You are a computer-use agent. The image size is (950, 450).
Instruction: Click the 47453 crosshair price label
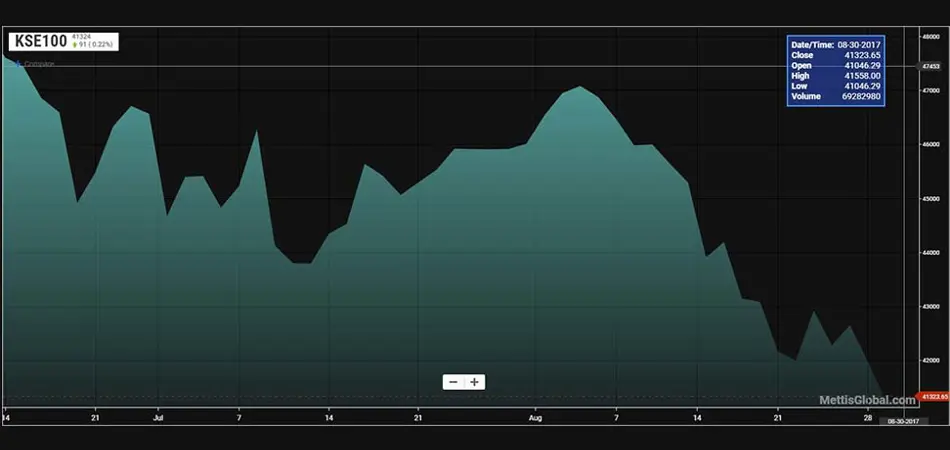[x=932, y=66]
